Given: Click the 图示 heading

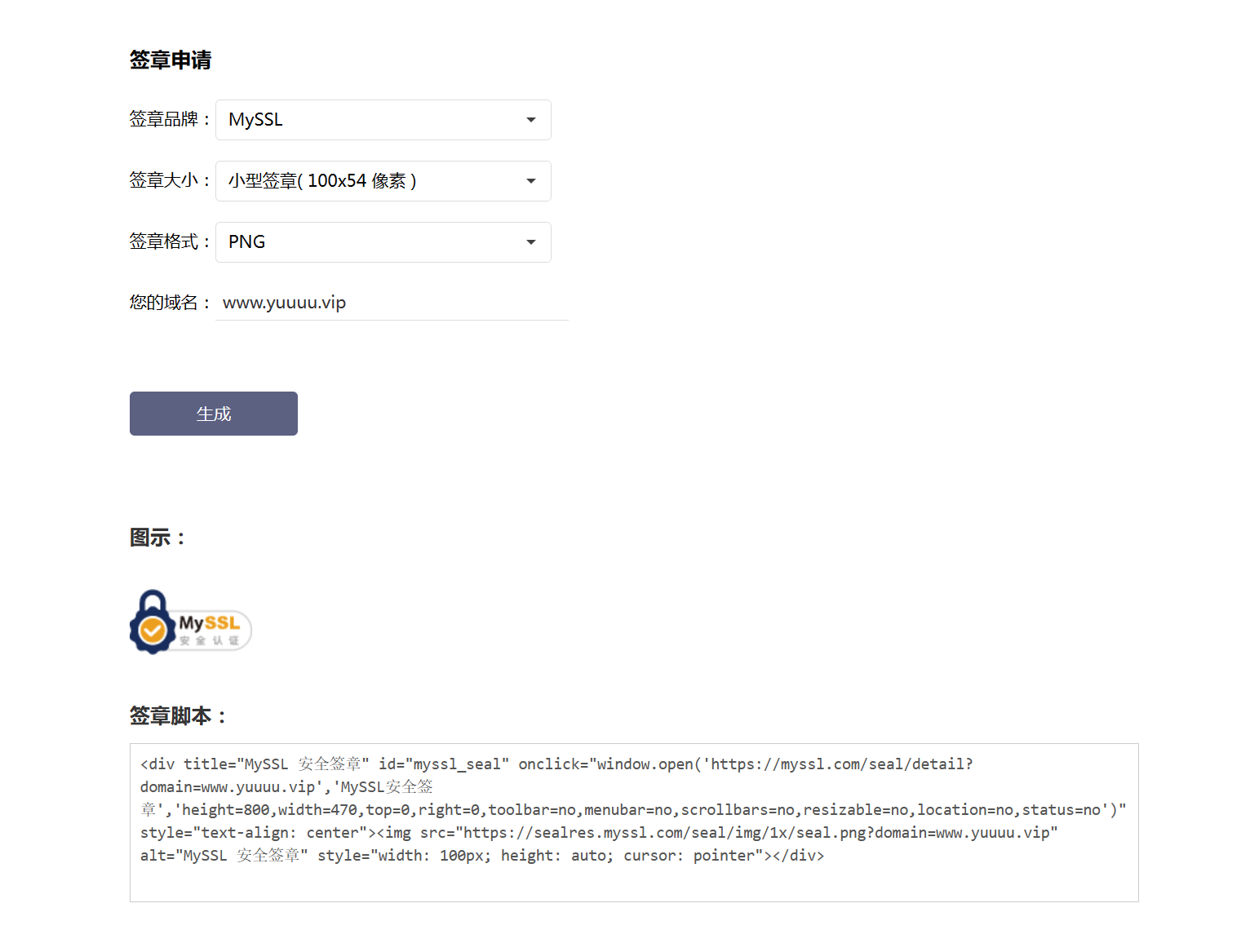Looking at the screenshot, I should [x=157, y=538].
